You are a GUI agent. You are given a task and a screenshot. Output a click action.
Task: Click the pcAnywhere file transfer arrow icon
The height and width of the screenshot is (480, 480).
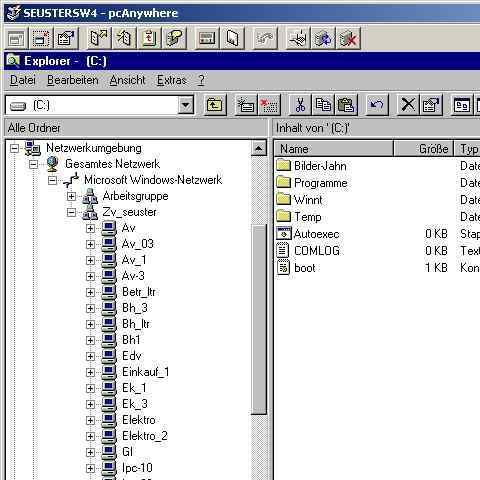pos(99,39)
